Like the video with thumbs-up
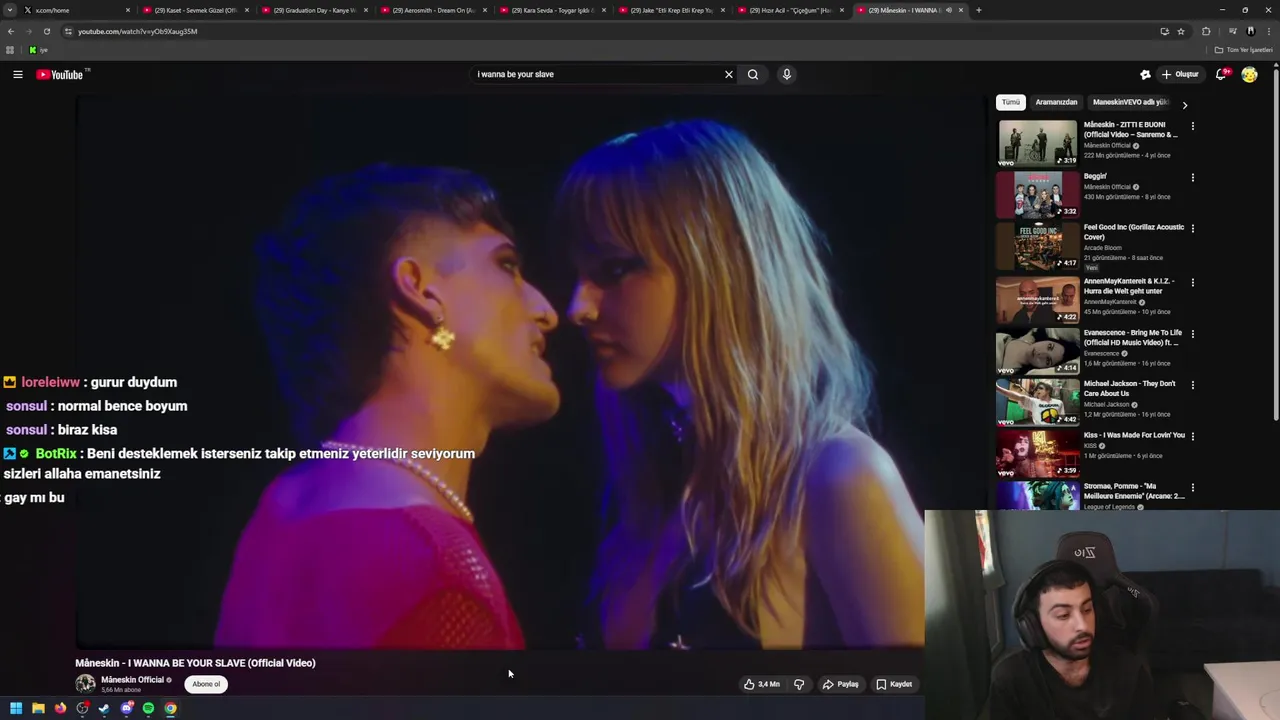 tap(761, 684)
